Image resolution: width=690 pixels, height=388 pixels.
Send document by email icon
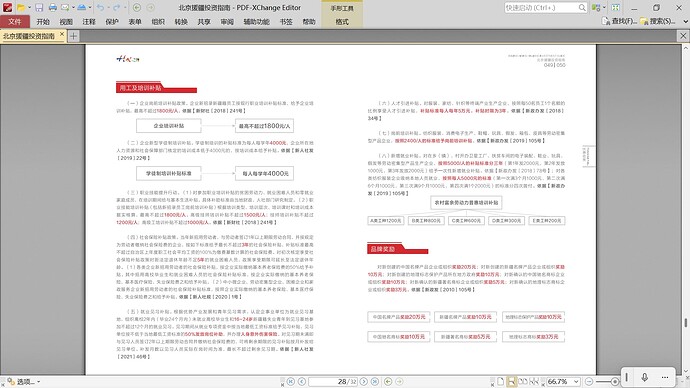[x=65, y=7]
